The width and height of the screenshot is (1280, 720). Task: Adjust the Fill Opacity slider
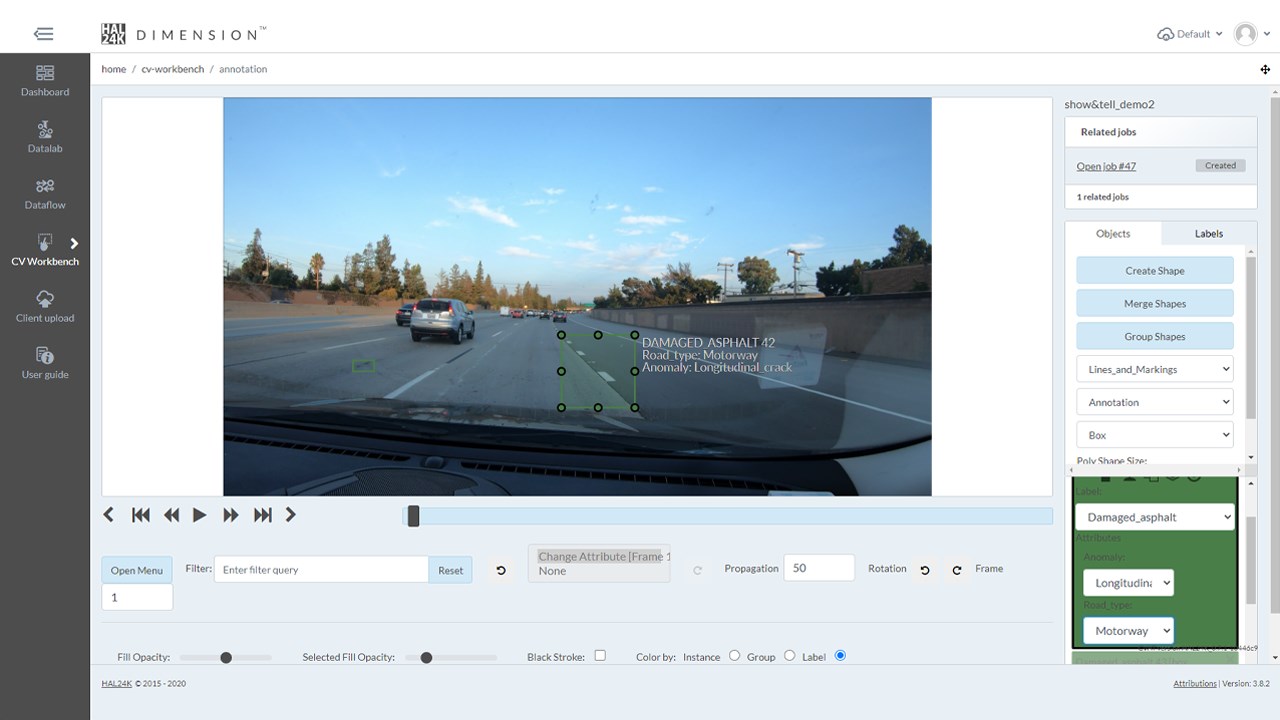click(226, 657)
